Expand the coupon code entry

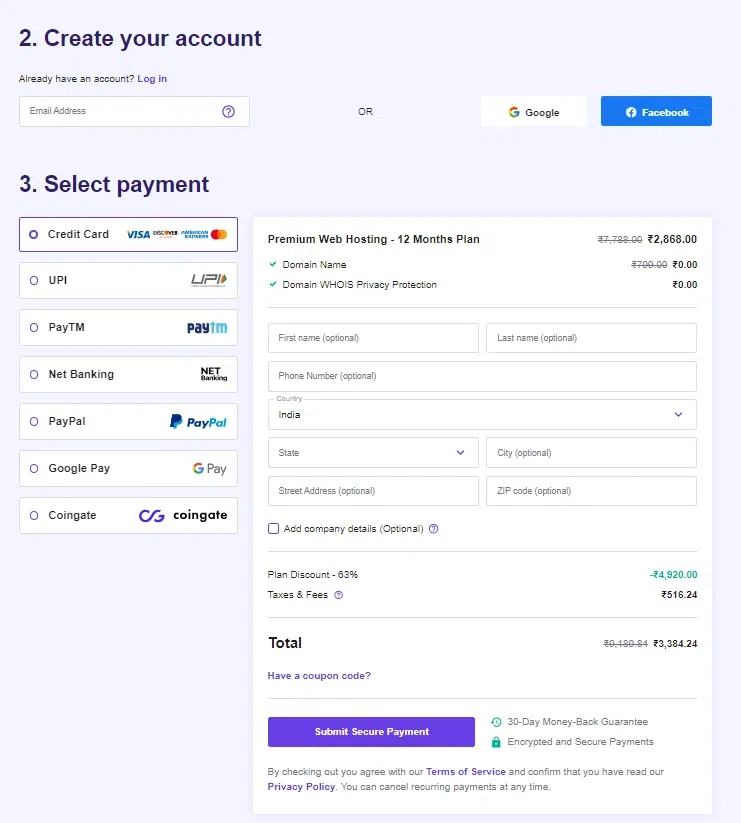tap(319, 676)
